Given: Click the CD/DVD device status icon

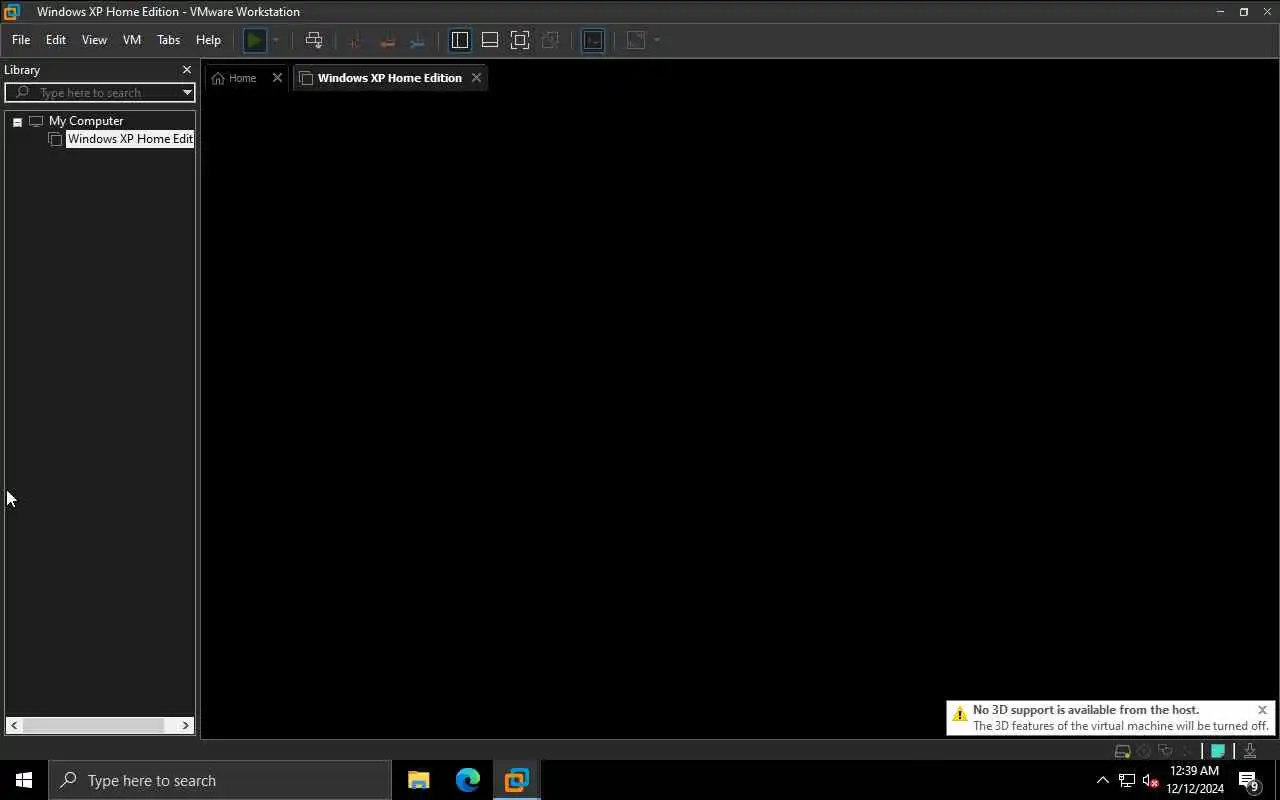Looking at the screenshot, I should point(1144,751).
